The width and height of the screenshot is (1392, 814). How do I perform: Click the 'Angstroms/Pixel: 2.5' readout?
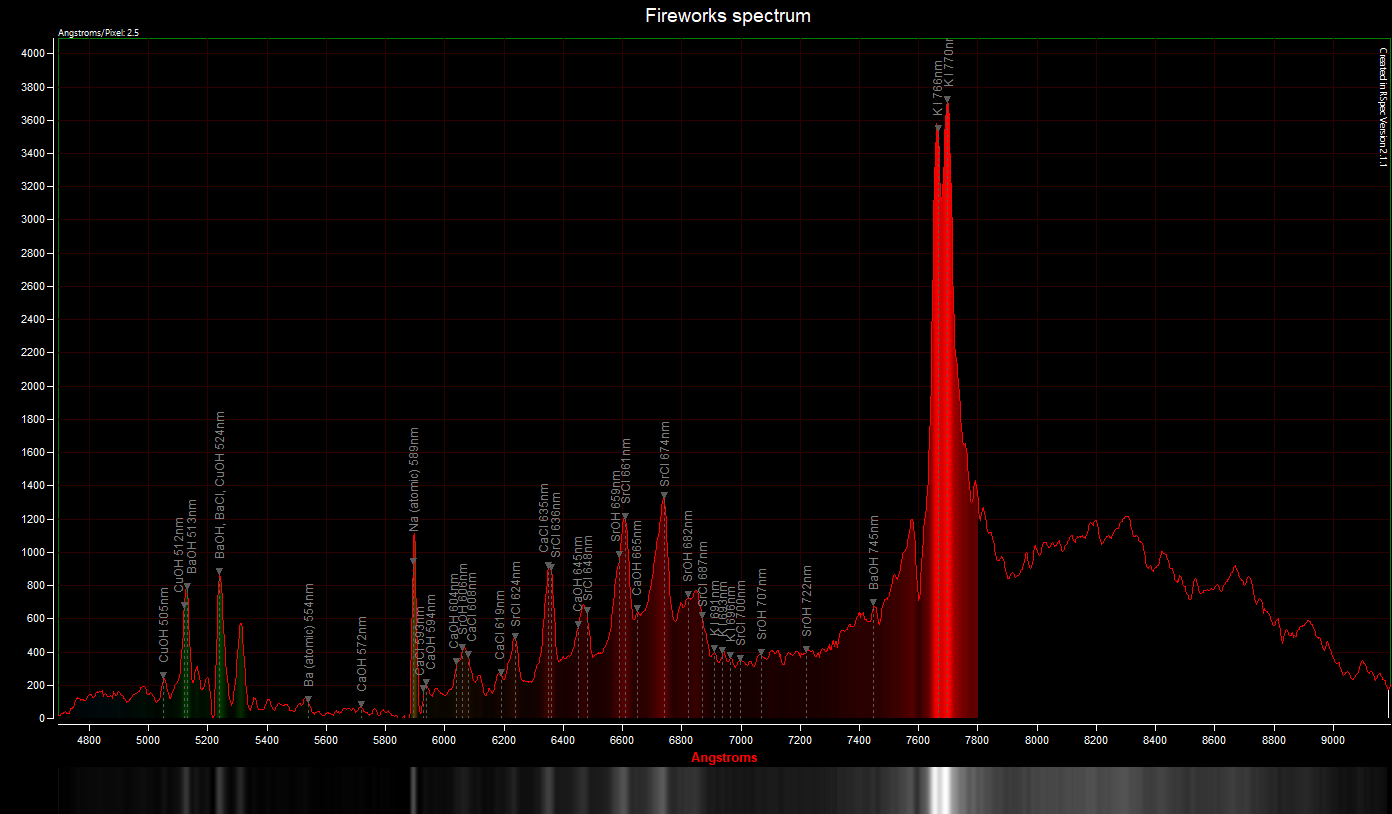[99, 33]
